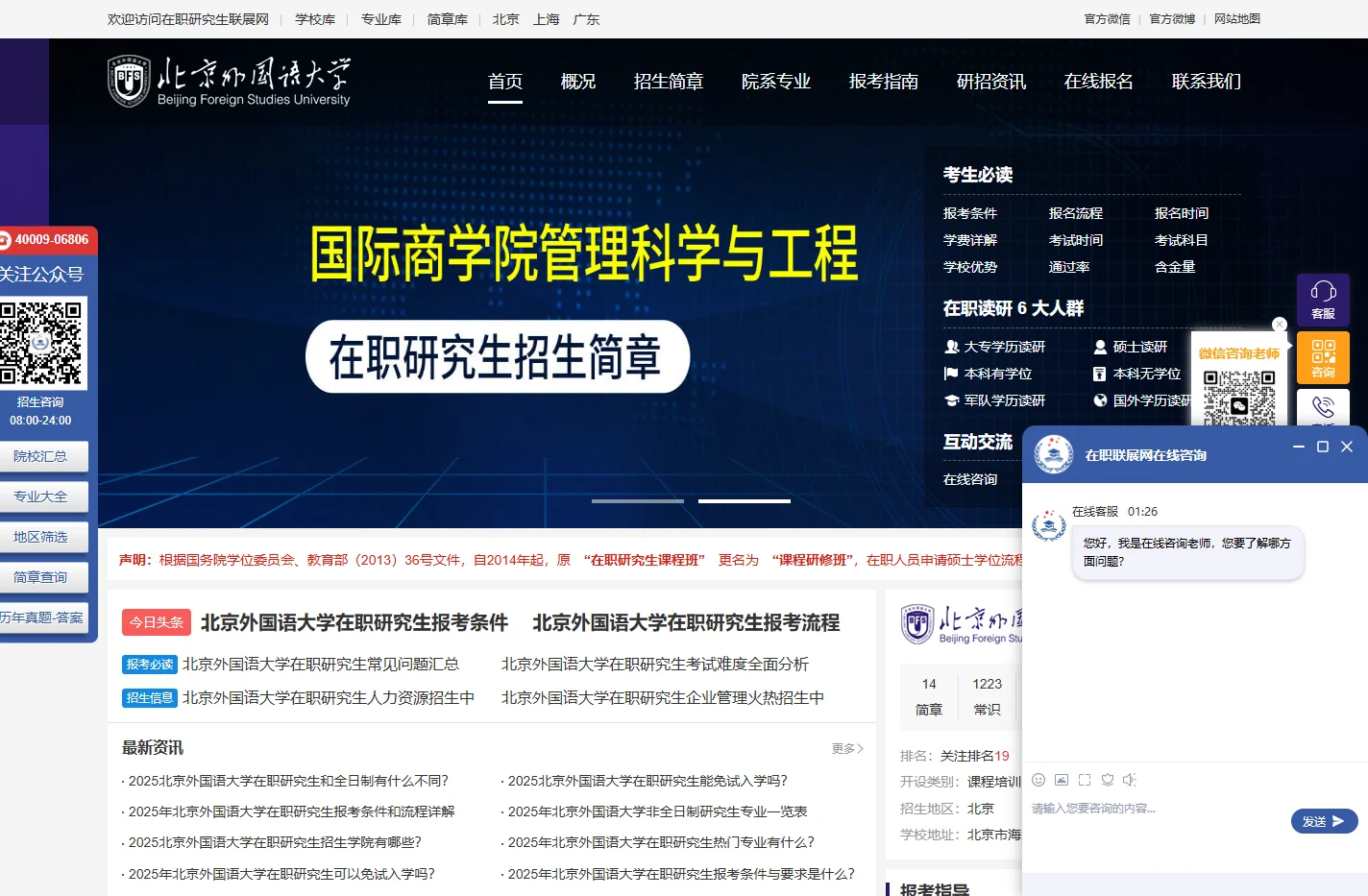Click the image upload icon in chat
Image resolution: width=1368 pixels, height=896 pixels.
[x=1062, y=780]
